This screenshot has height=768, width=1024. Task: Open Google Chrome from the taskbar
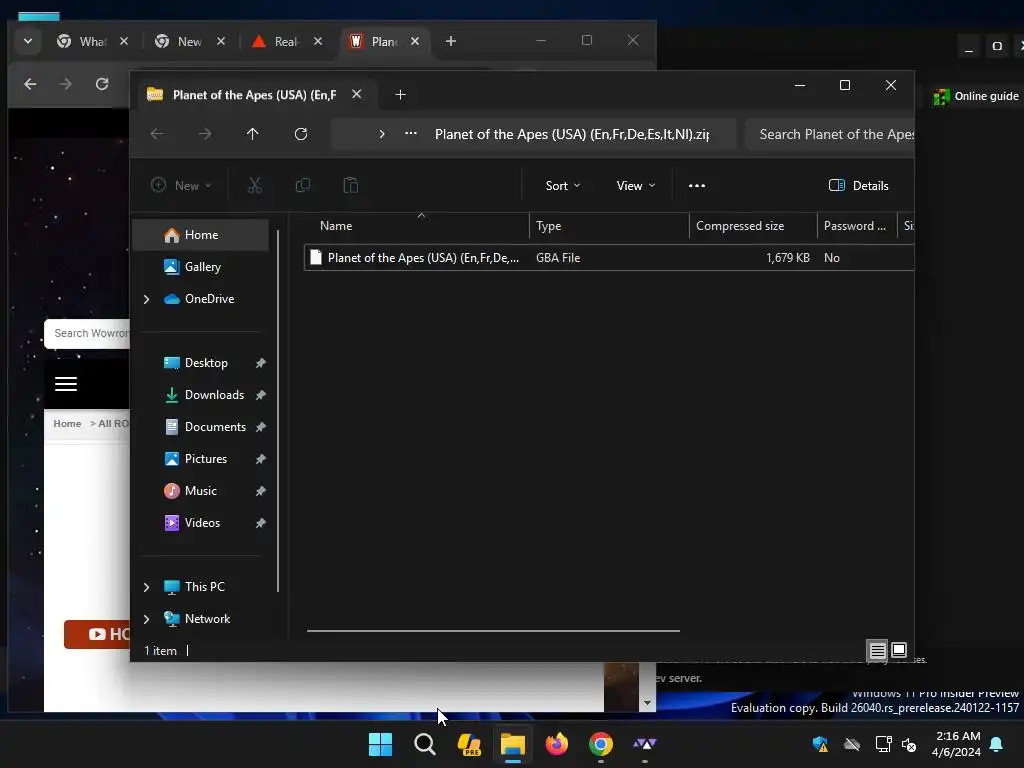click(601, 744)
